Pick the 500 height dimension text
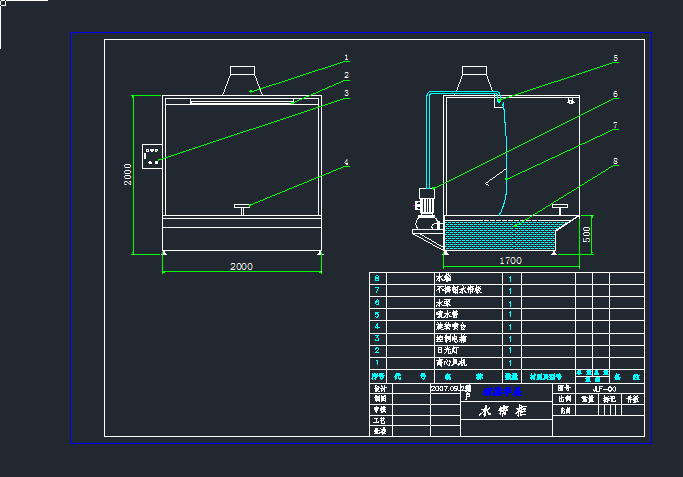The image size is (683, 477). [587, 235]
